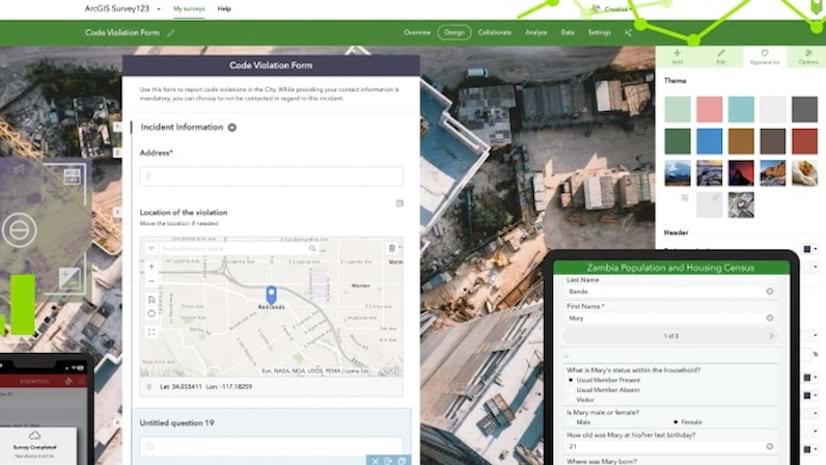Click the Lat Lon coordinates readout

pyautogui.click(x=206, y=387)
